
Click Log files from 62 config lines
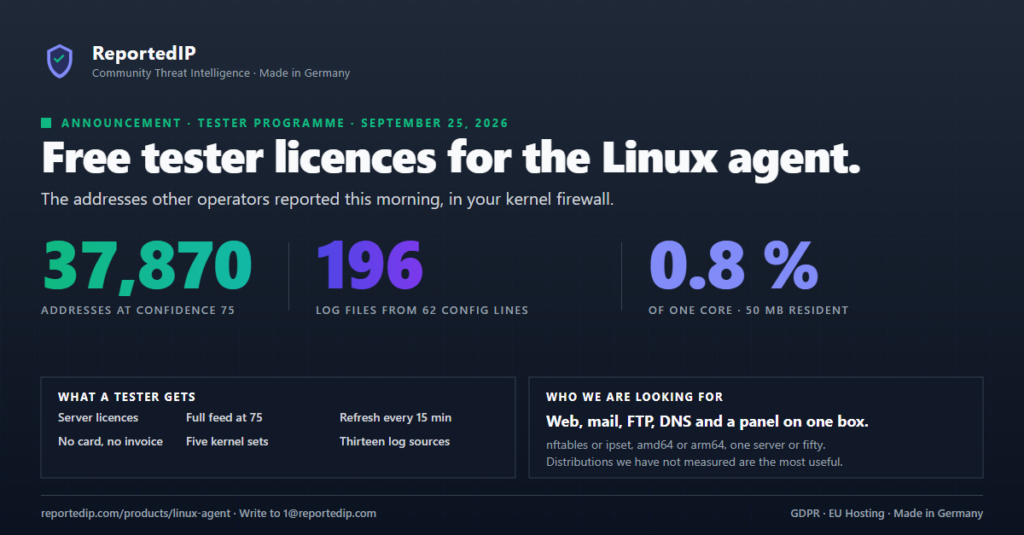pos(422,310)
